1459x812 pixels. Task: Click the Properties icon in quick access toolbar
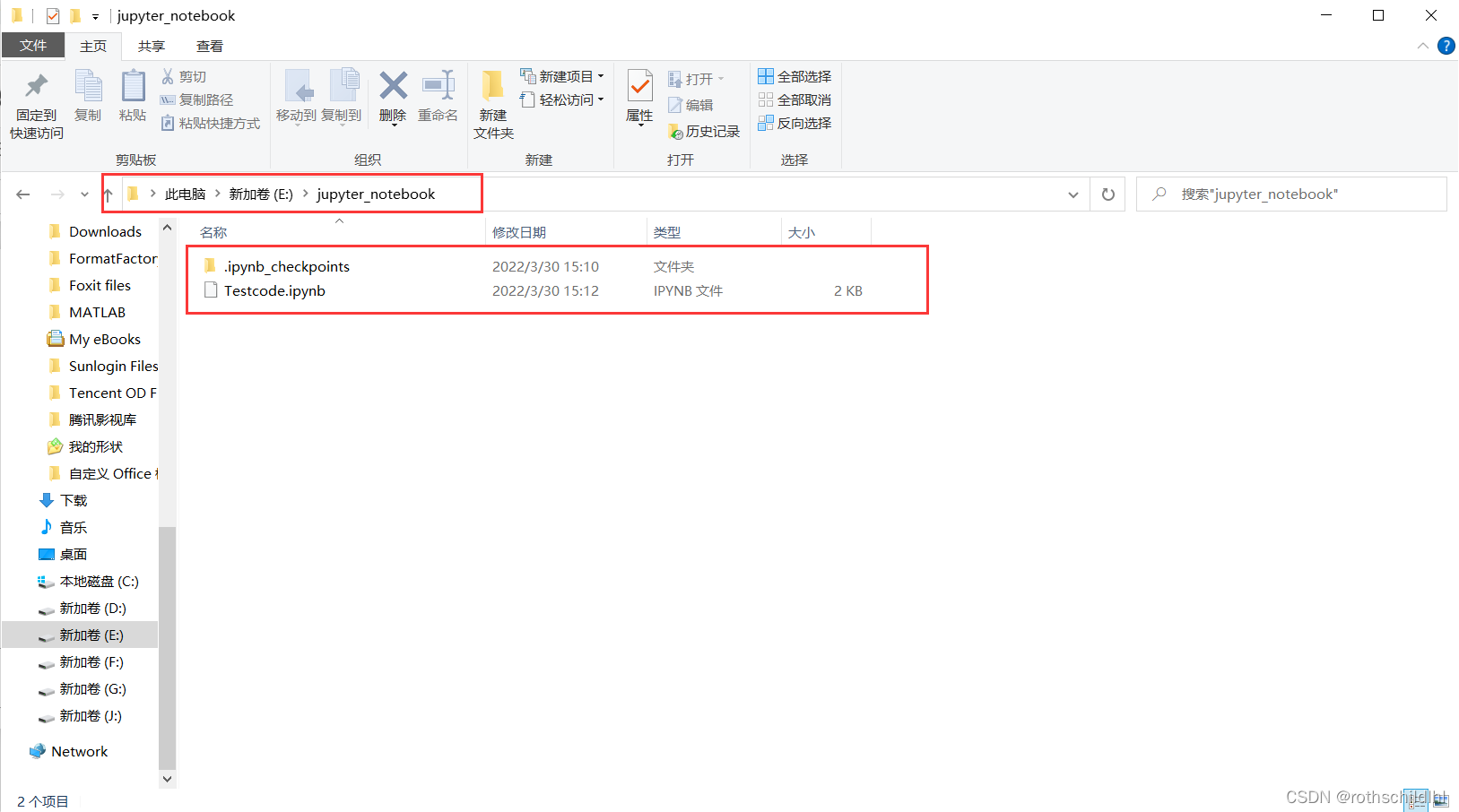point(52,16)
